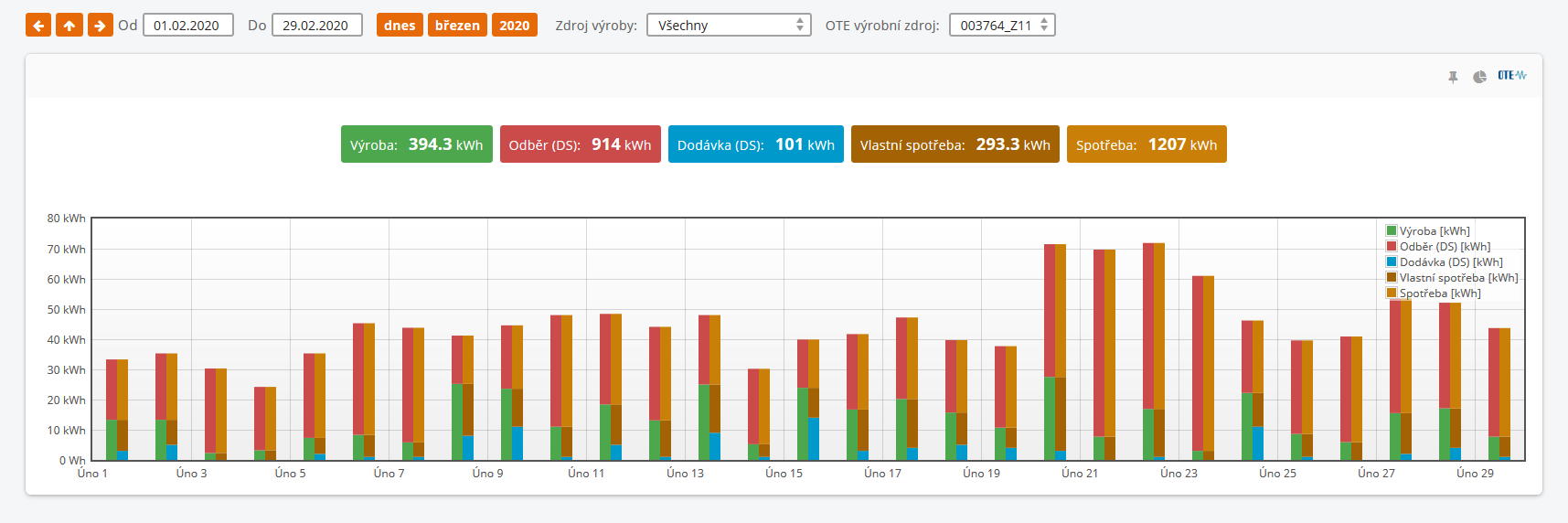Click the Do end date field
Image resolution: width=1568 pixels, height=523 pixels.
(316, 26)
